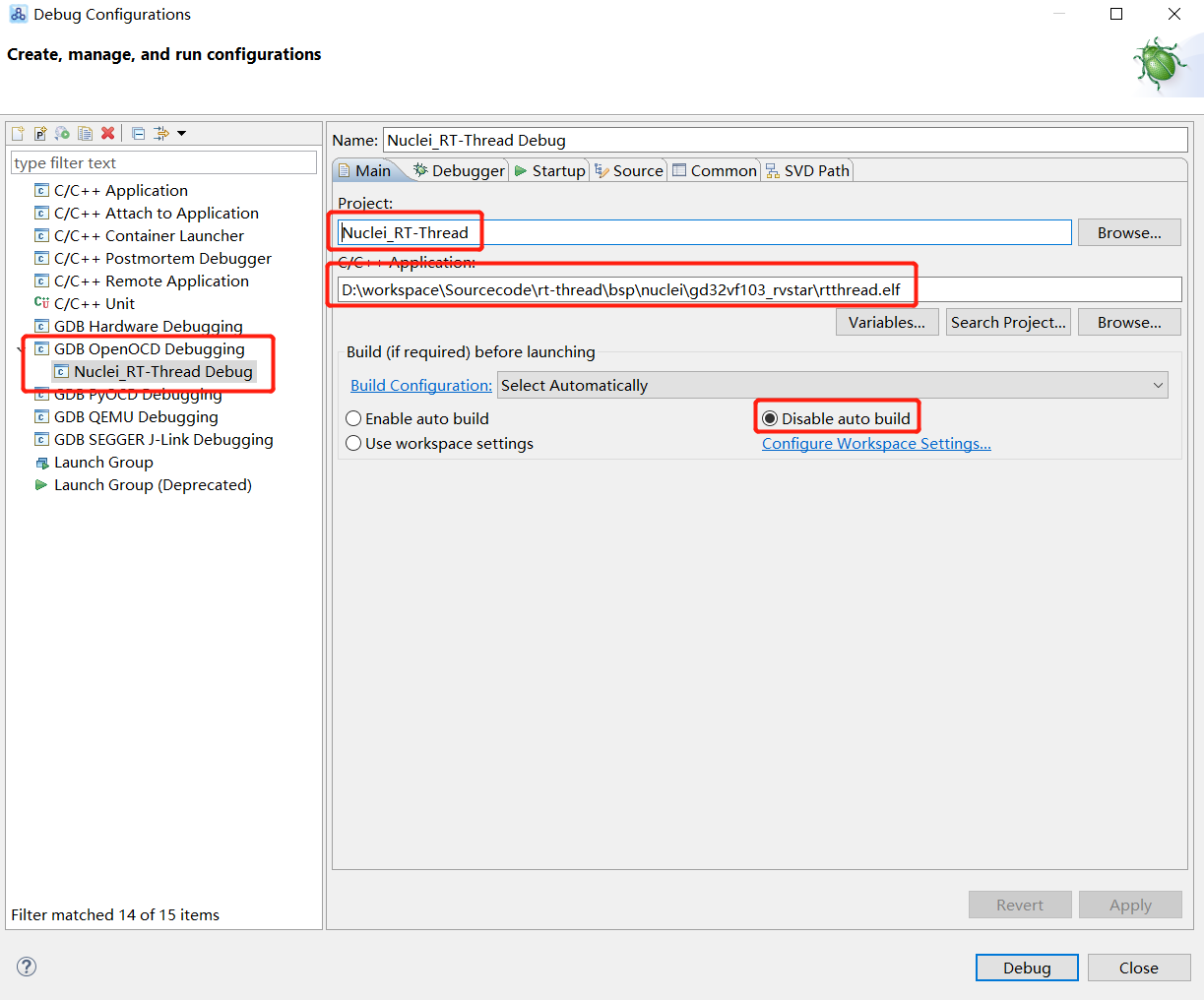Open the SVD Path tab
This screenshot has width=1204, height=1000.
(807, 170)
